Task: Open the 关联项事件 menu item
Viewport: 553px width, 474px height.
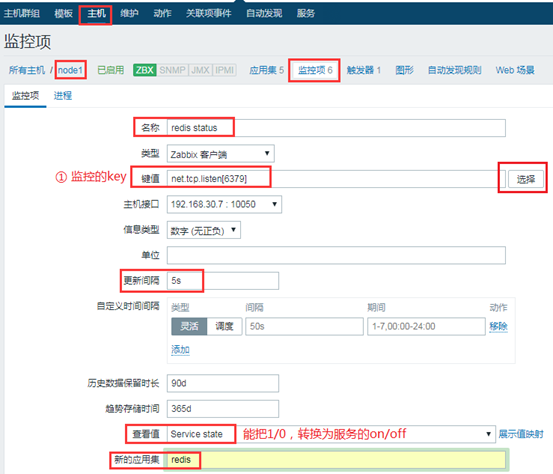Action: tap(208, 13)
